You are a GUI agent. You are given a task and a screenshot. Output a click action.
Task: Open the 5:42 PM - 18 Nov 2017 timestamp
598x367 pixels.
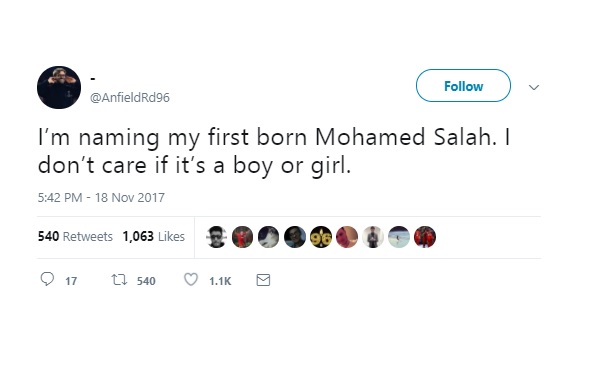coord(101,198)
